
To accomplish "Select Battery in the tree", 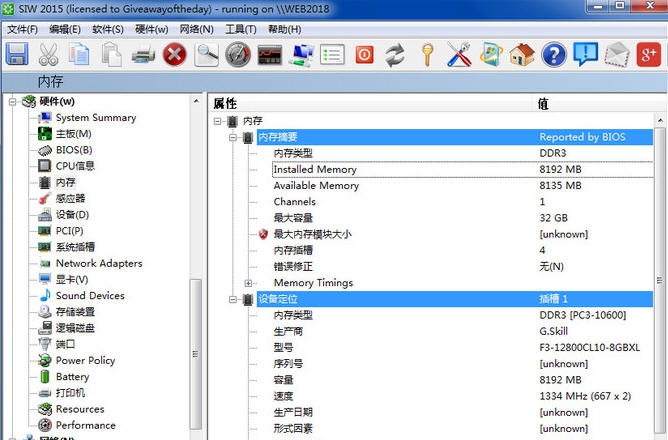I will [72, 377].
